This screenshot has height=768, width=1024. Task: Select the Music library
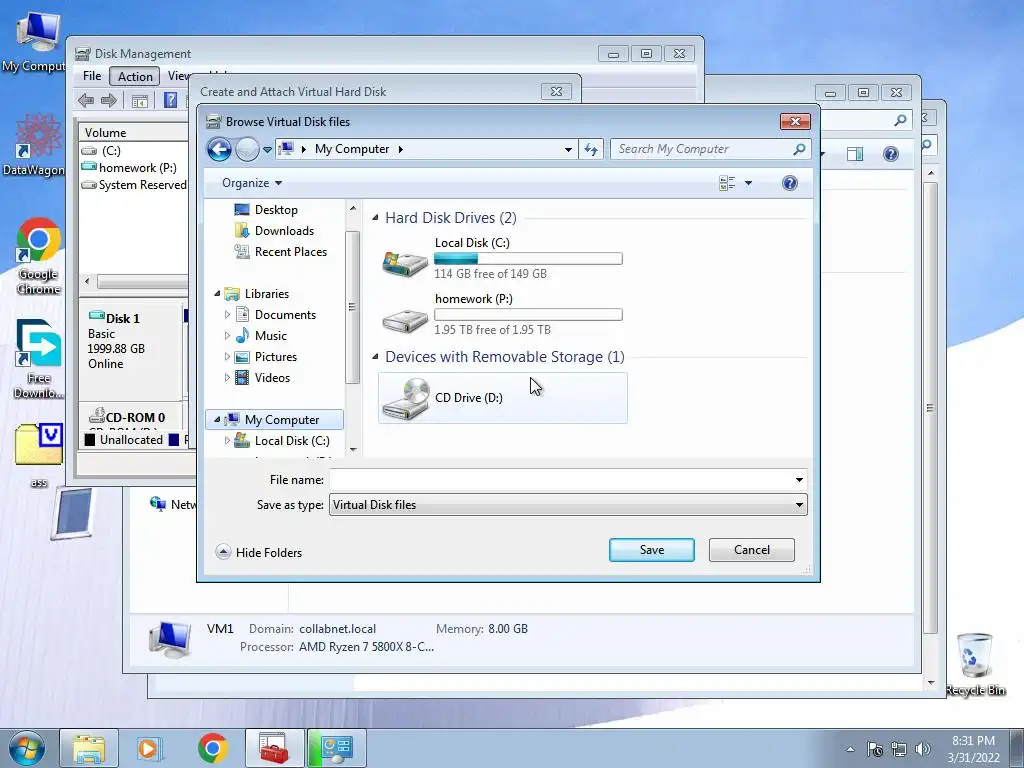click(270, 336)
